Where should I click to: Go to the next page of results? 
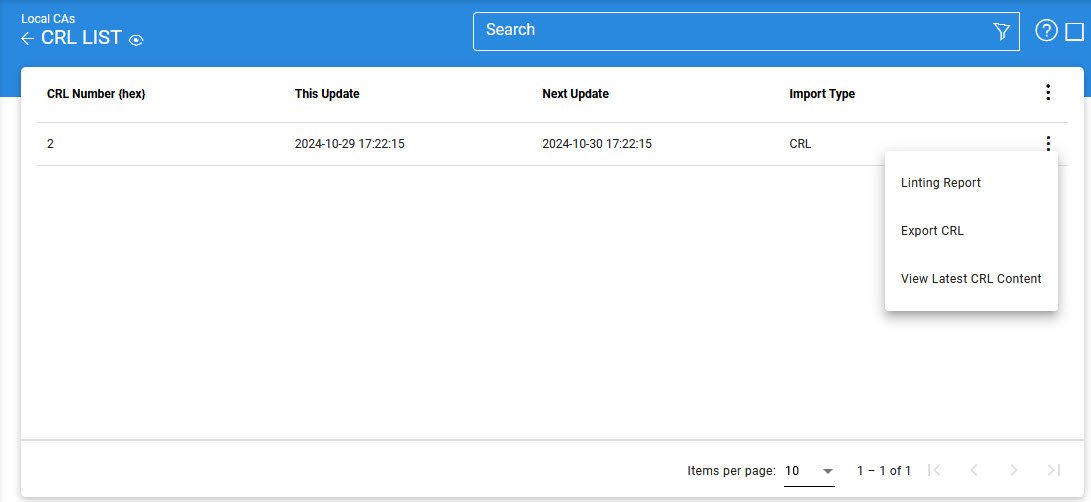click(x=1013, y=470)
